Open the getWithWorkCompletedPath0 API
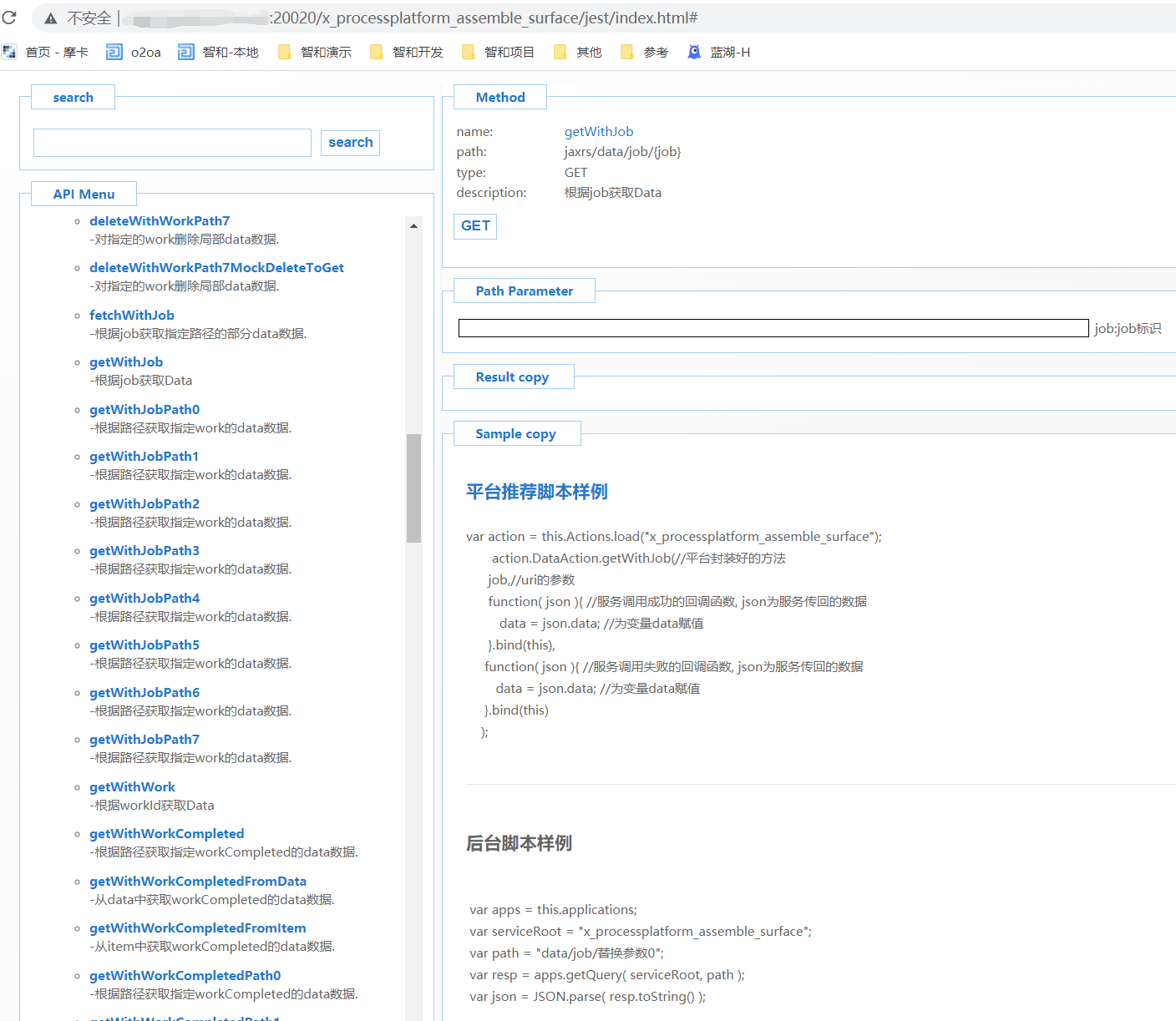Viewport: 1176px width, 1021px height. point(185,976)
